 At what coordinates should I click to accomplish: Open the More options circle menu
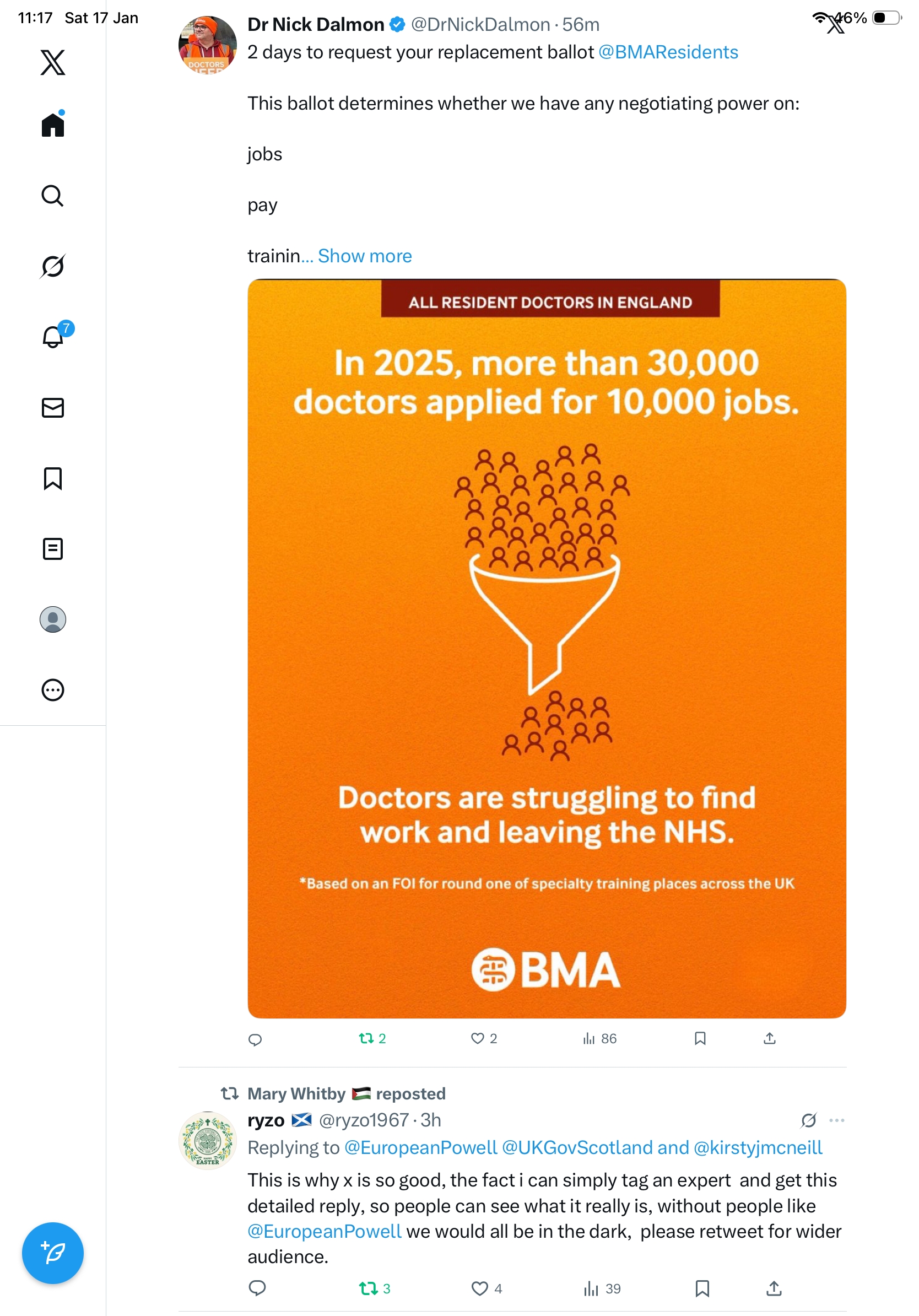(53, 689)
